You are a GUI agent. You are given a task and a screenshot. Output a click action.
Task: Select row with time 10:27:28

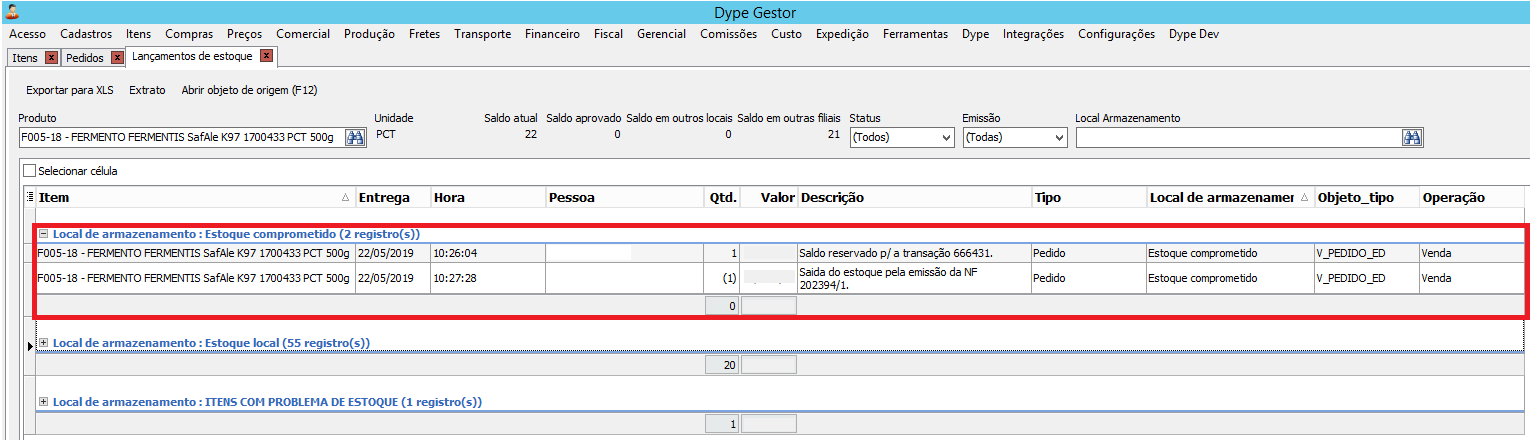[x=780, y=278]
